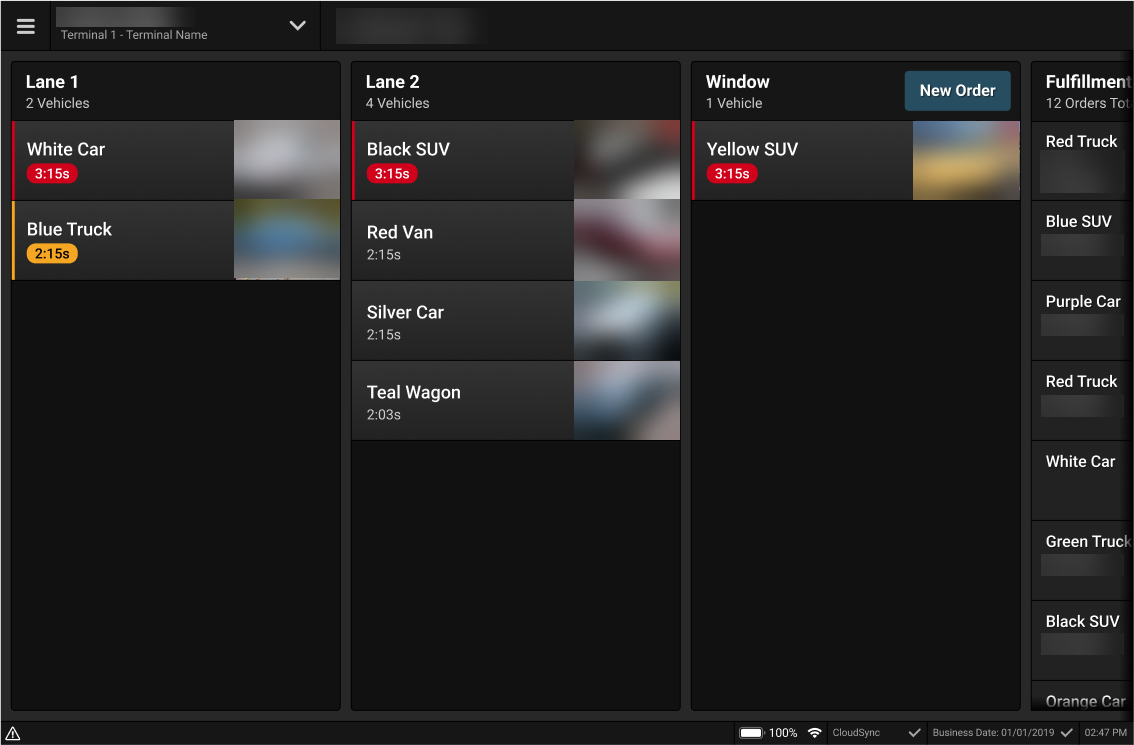Select the Green Truck in the Fulfillment list
1134x745 pixels.
[x=1085, y=560]
